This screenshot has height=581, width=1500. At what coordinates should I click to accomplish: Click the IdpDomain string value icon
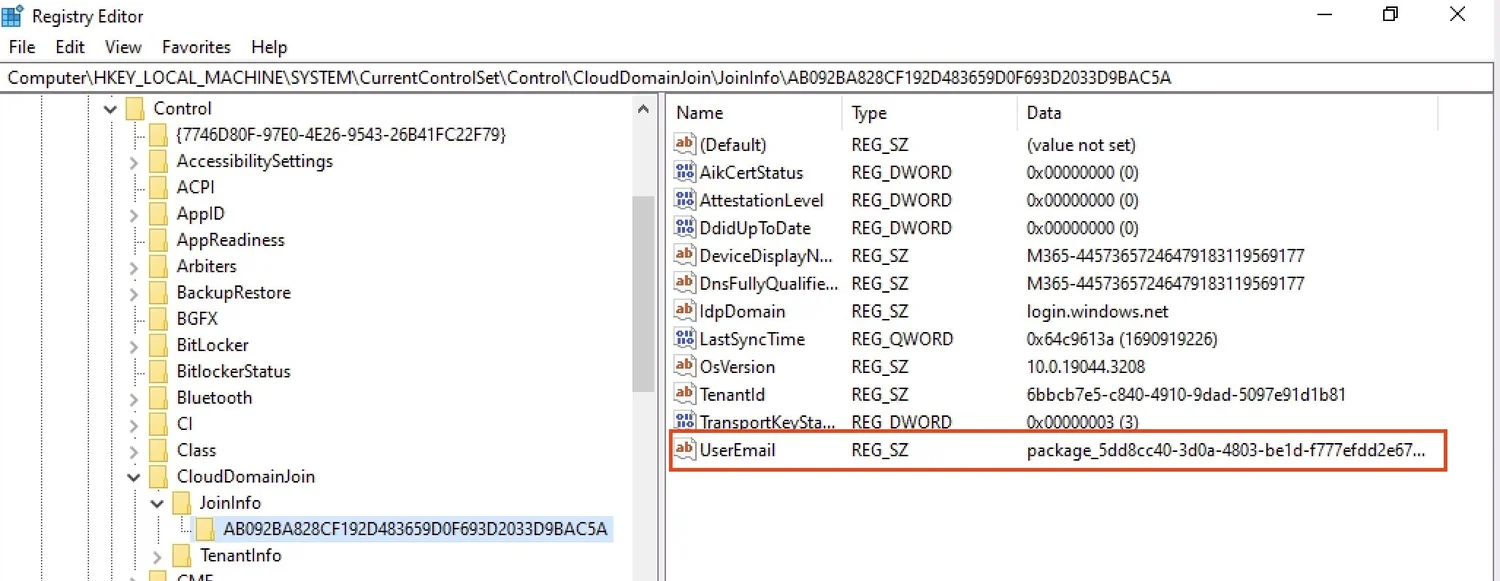(685, 311)
